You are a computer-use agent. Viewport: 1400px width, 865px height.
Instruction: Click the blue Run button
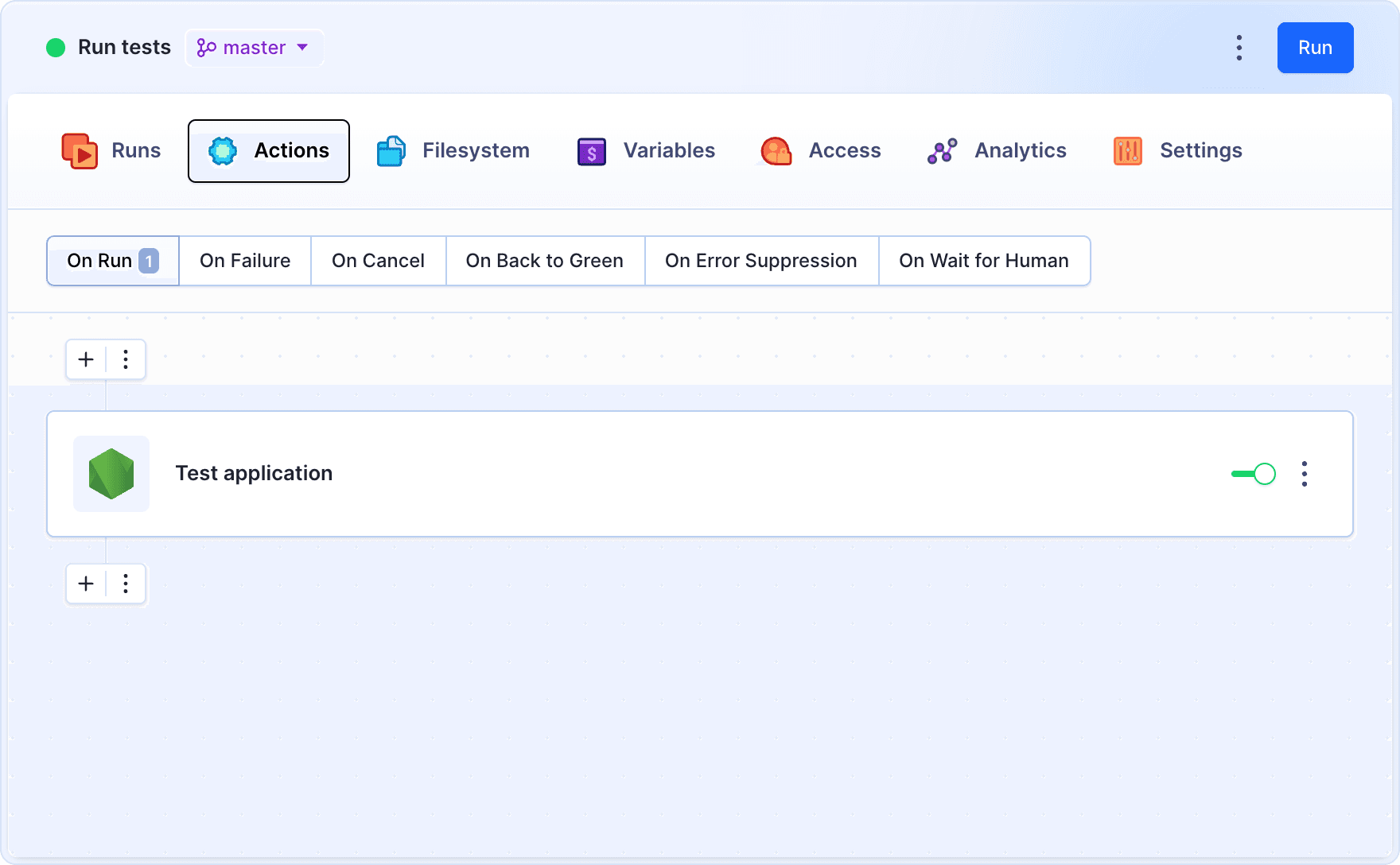(x=1315, y=48)
